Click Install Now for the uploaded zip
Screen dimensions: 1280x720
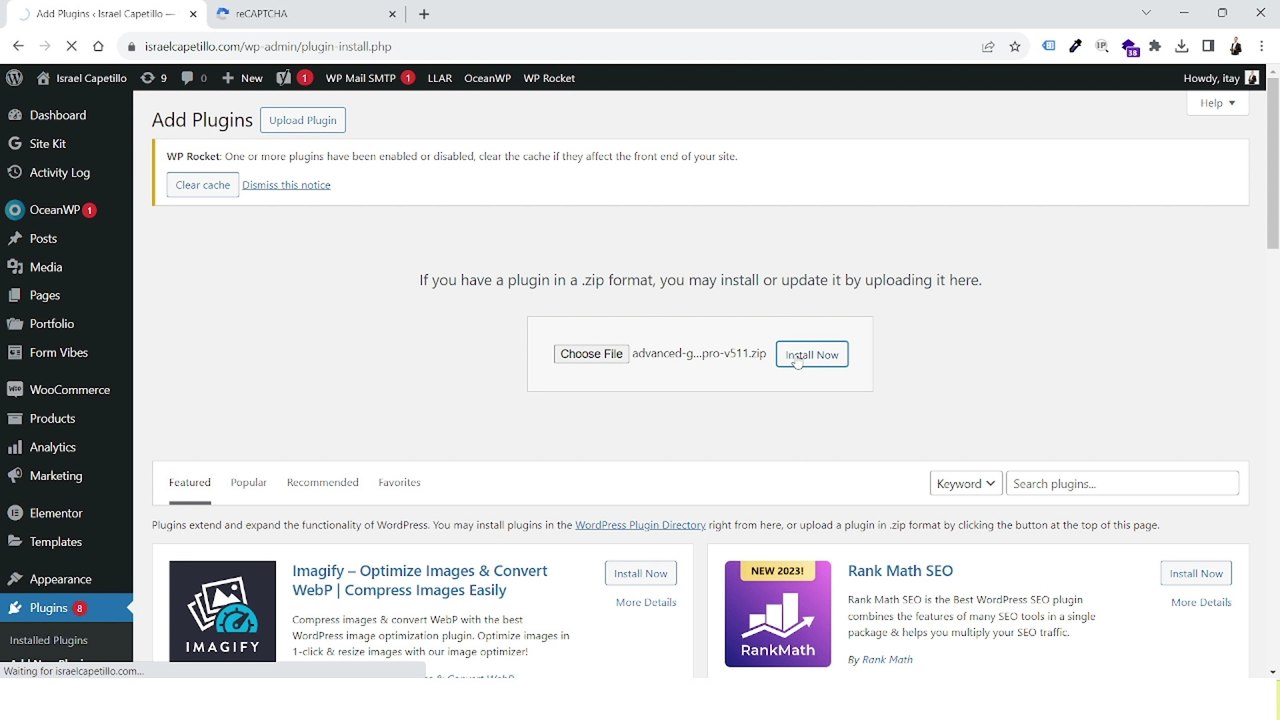point(812,355)
